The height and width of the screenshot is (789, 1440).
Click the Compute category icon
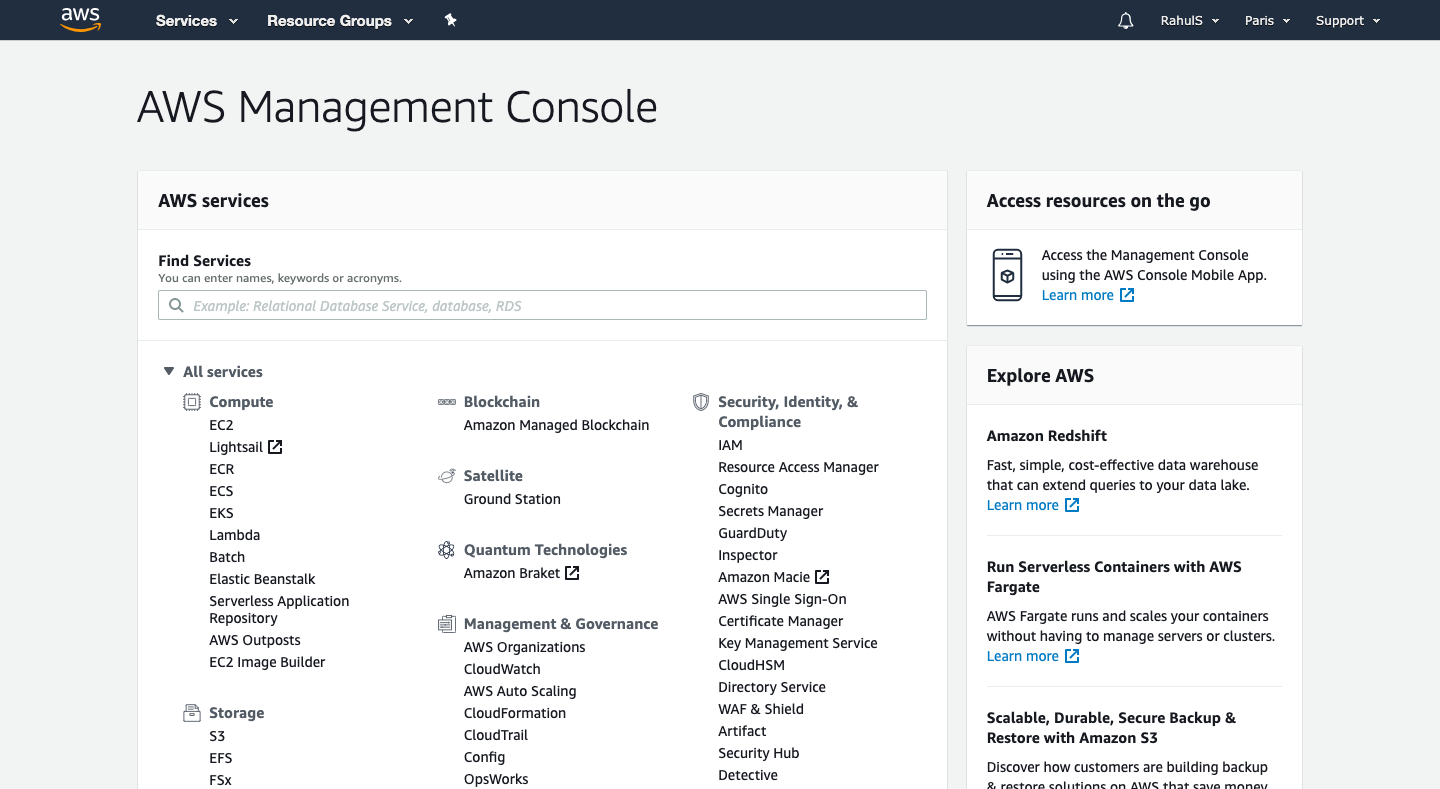click(x=191, y=401)
